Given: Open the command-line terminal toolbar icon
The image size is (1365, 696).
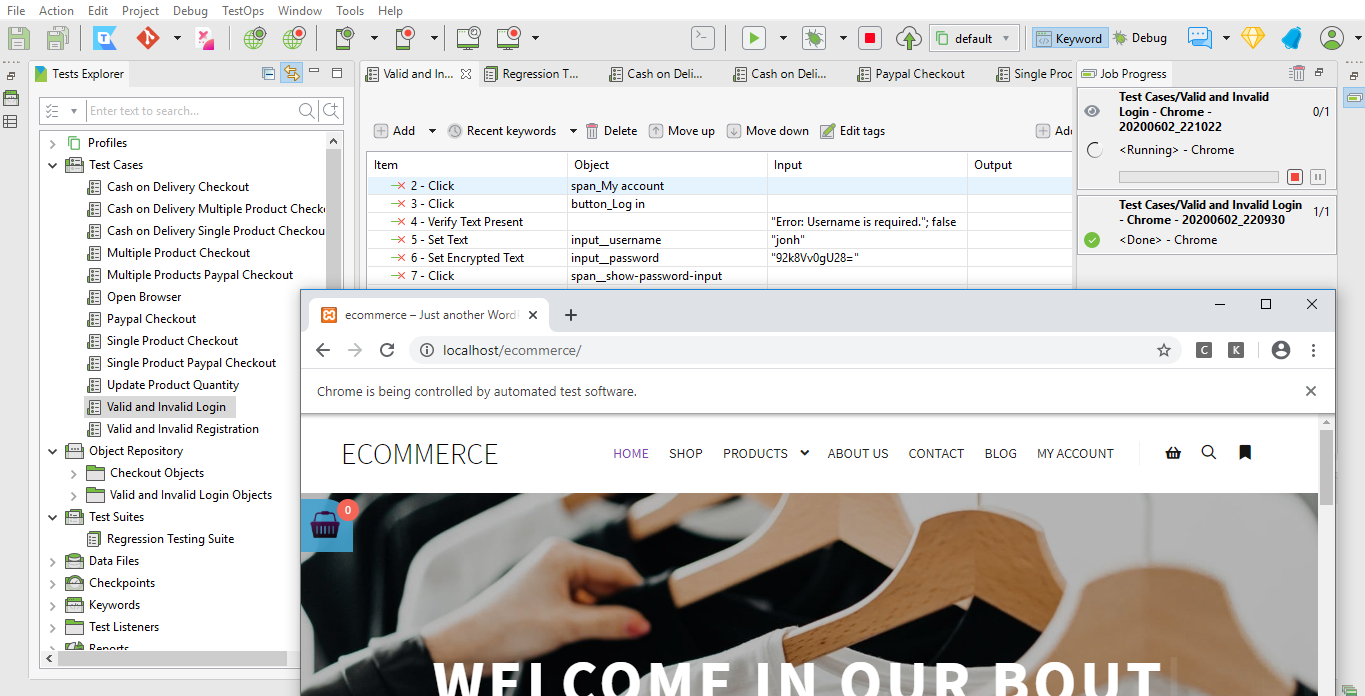Looking at the screenshot, I should [703, 38].
